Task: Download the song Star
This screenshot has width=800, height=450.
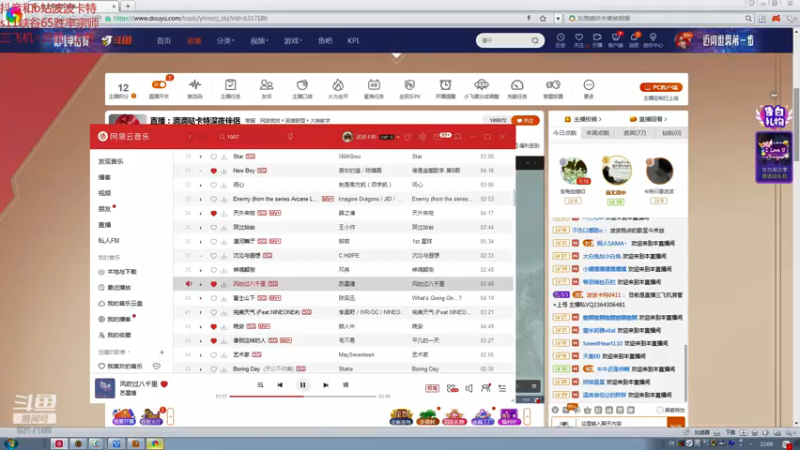Action: coord(223,157)
